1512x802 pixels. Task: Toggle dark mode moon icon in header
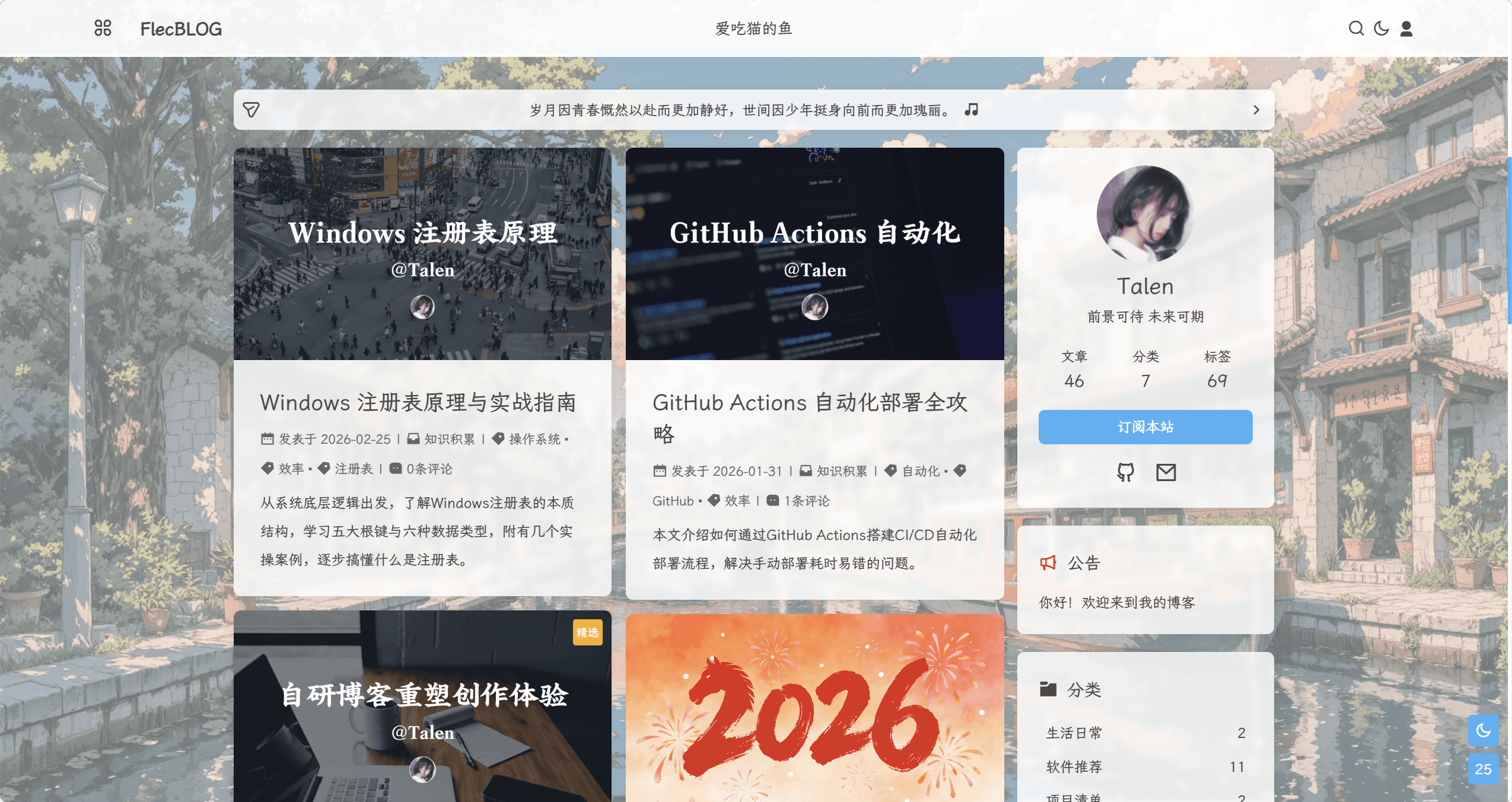click(x=1381, y=28)
